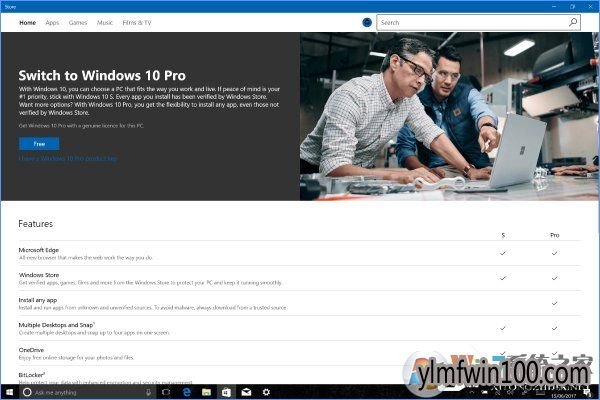Open the Music tab
Viewport: 600px width, 400px height.
point(105,23)
